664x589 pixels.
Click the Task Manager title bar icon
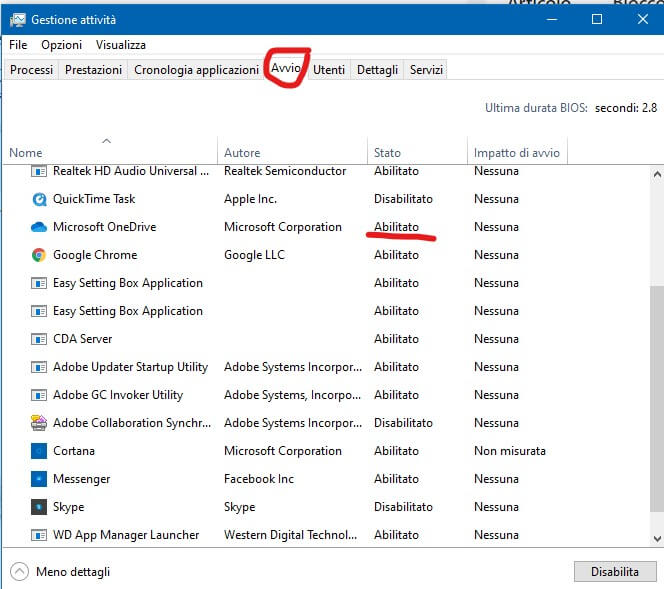pos(17,19)
